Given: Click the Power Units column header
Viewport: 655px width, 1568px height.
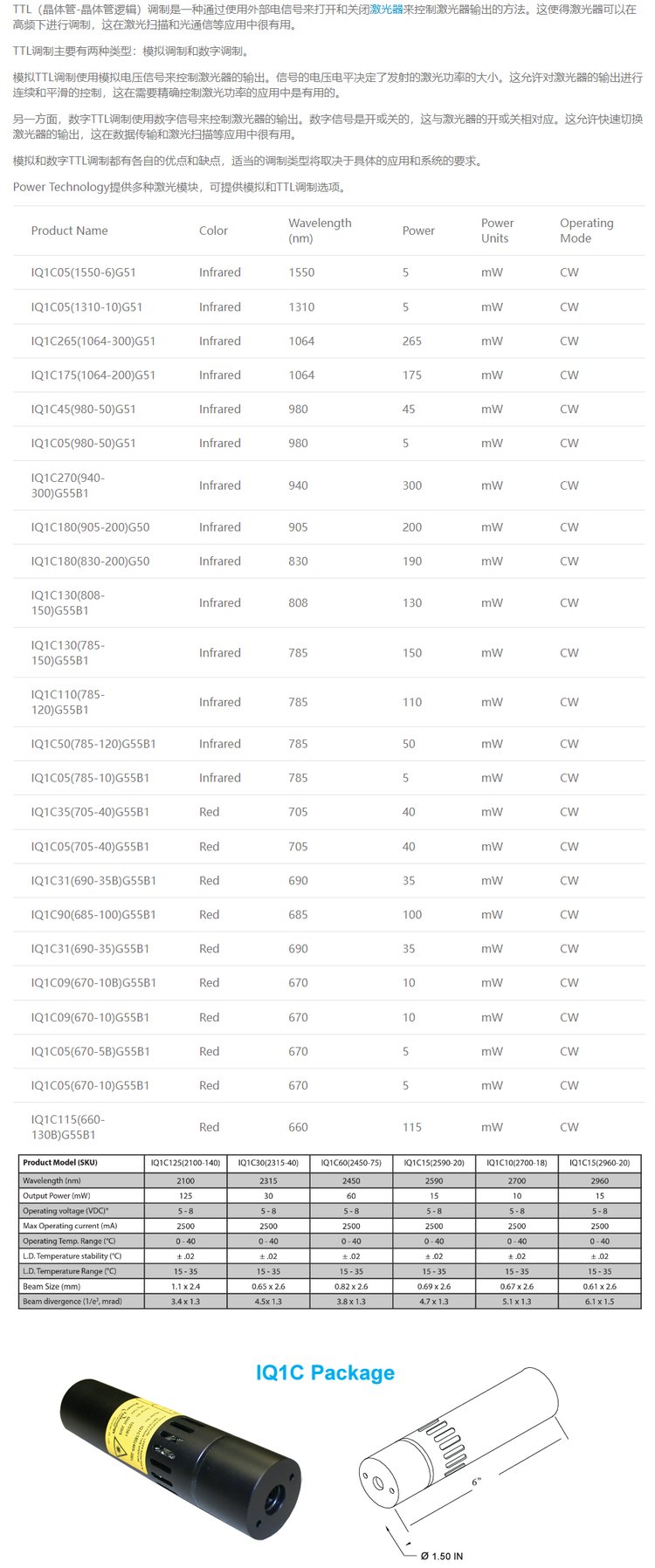Looking at the screenshot, I should tap(497, 230).
